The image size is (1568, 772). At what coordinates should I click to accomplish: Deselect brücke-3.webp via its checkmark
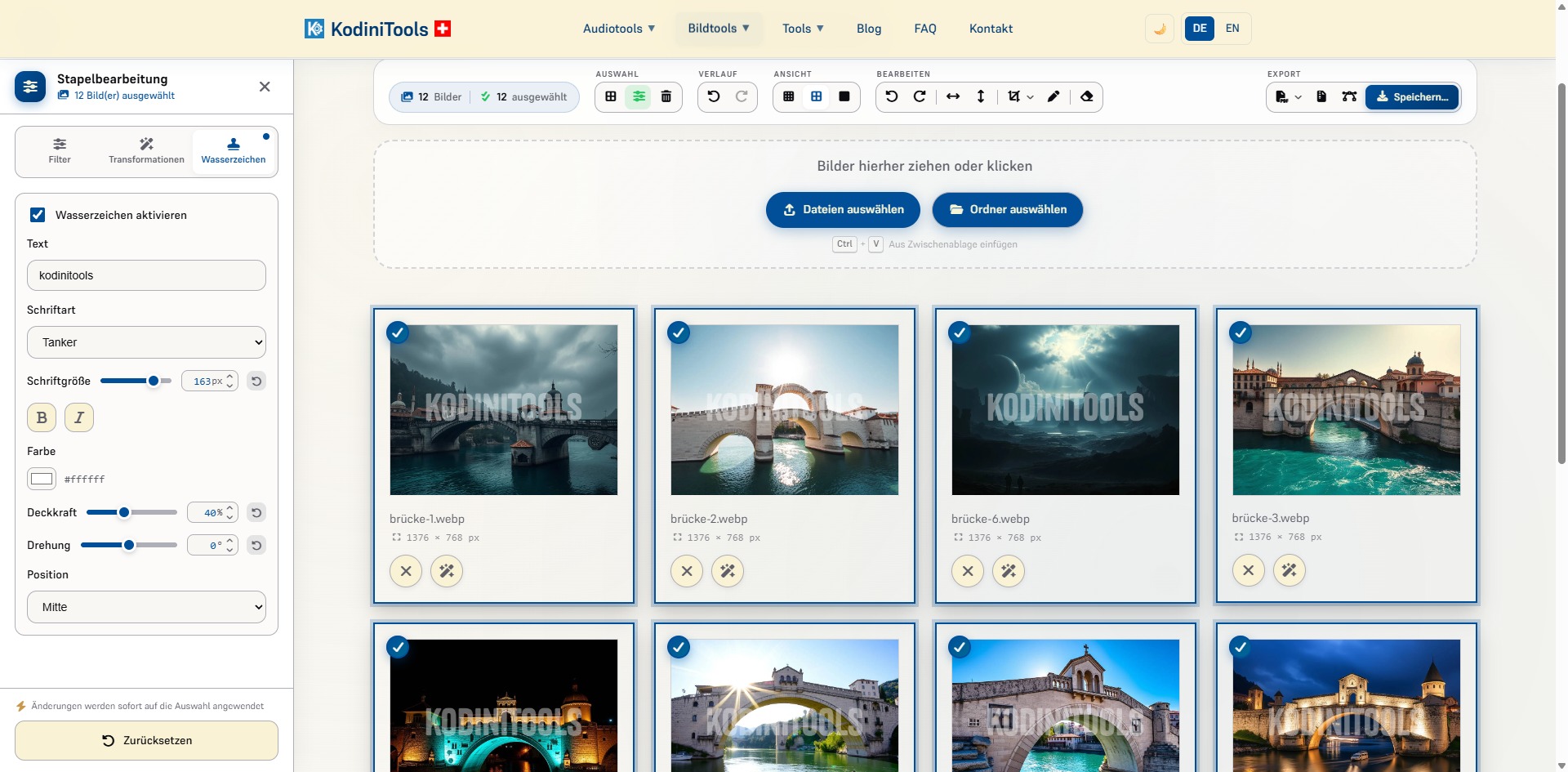coord(1241,332)
